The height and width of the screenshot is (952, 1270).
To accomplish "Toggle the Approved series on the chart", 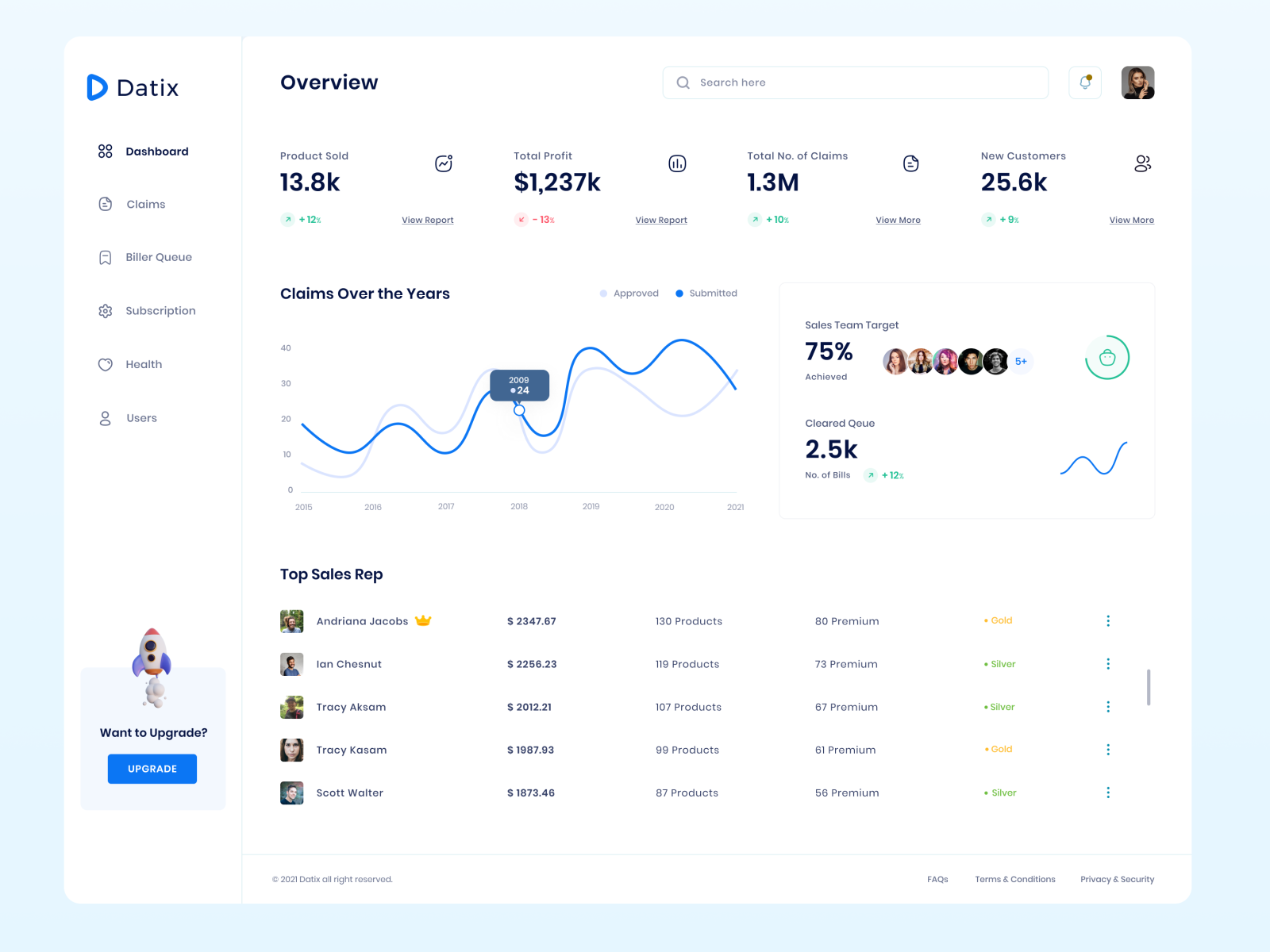I will (629, 293).
